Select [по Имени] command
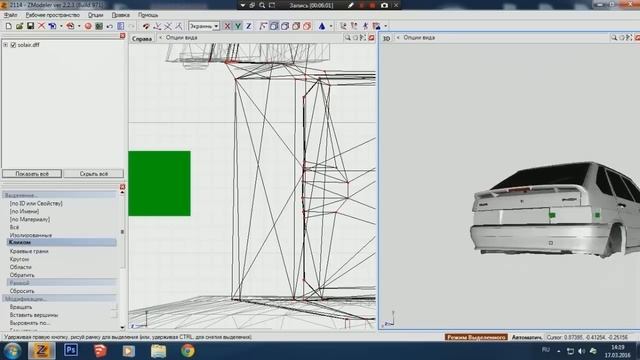The width and height of the screenshot is (640, 360). [24, 211]
